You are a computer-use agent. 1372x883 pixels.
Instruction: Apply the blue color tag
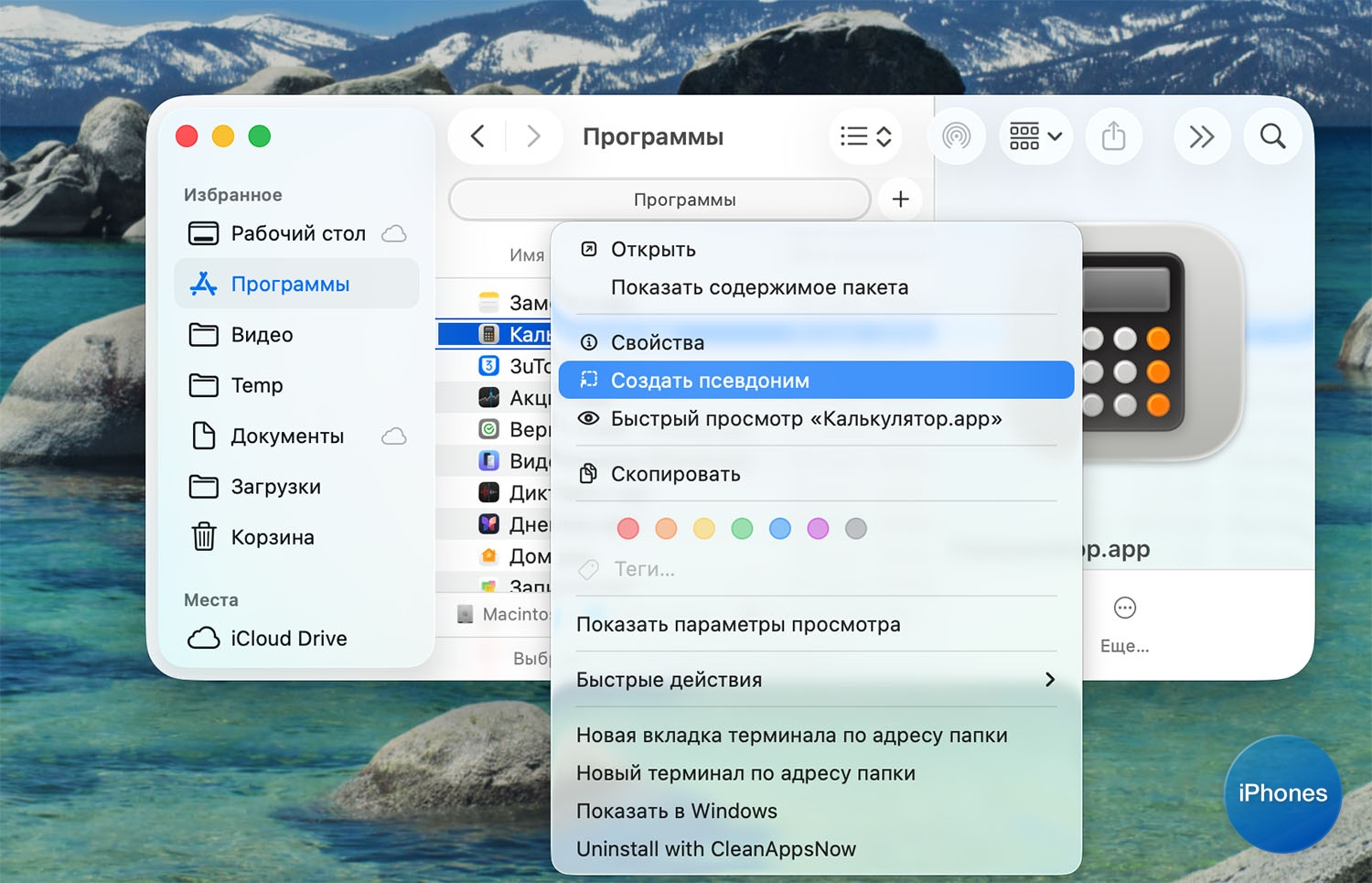[779, 529]
